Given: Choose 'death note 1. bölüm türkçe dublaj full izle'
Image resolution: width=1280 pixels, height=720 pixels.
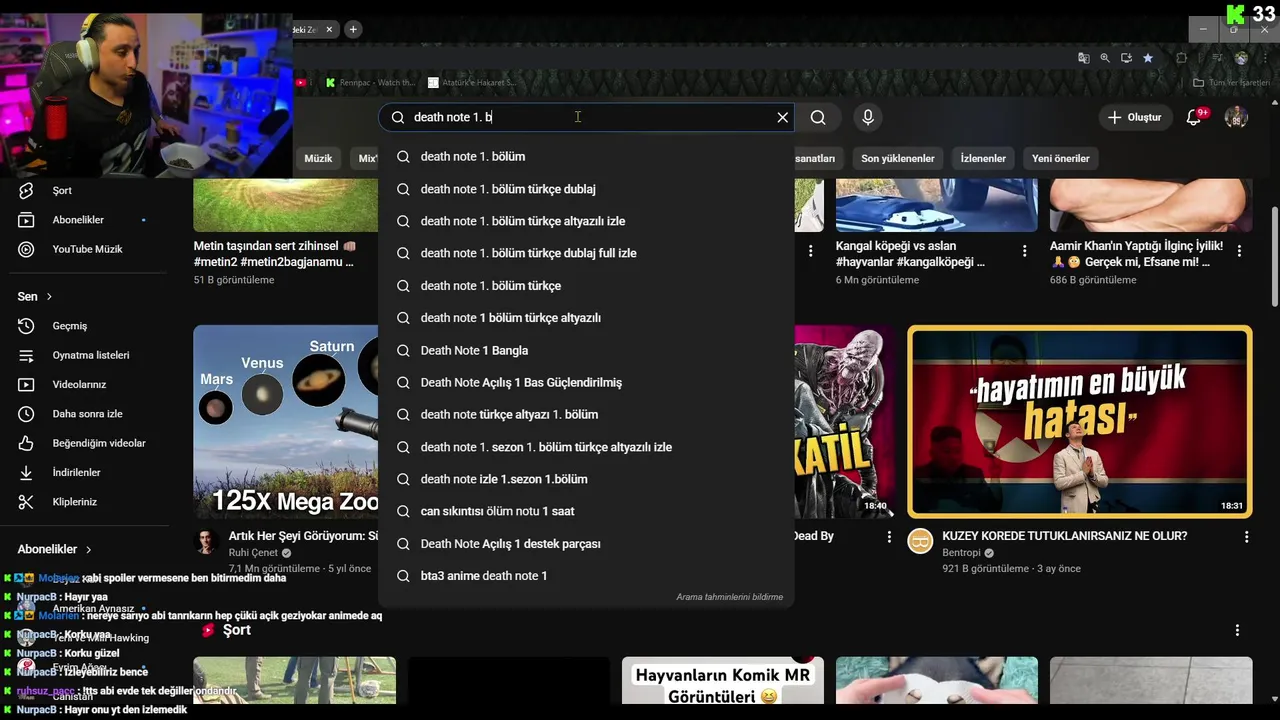Looking at the screenshot, I should (586, 253).
